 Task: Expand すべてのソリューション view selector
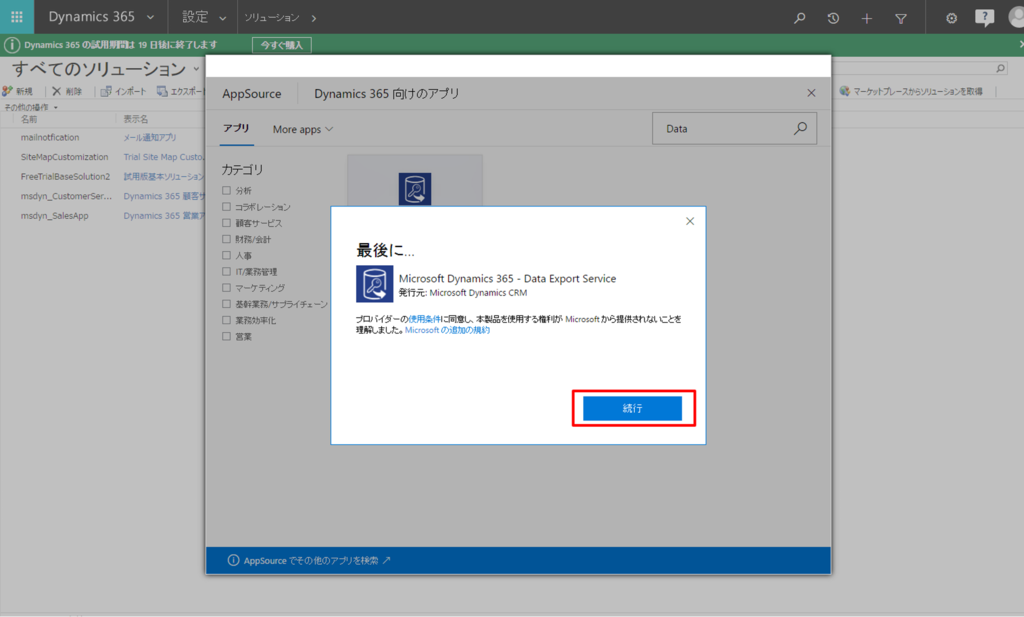click(x=196, y=69)
